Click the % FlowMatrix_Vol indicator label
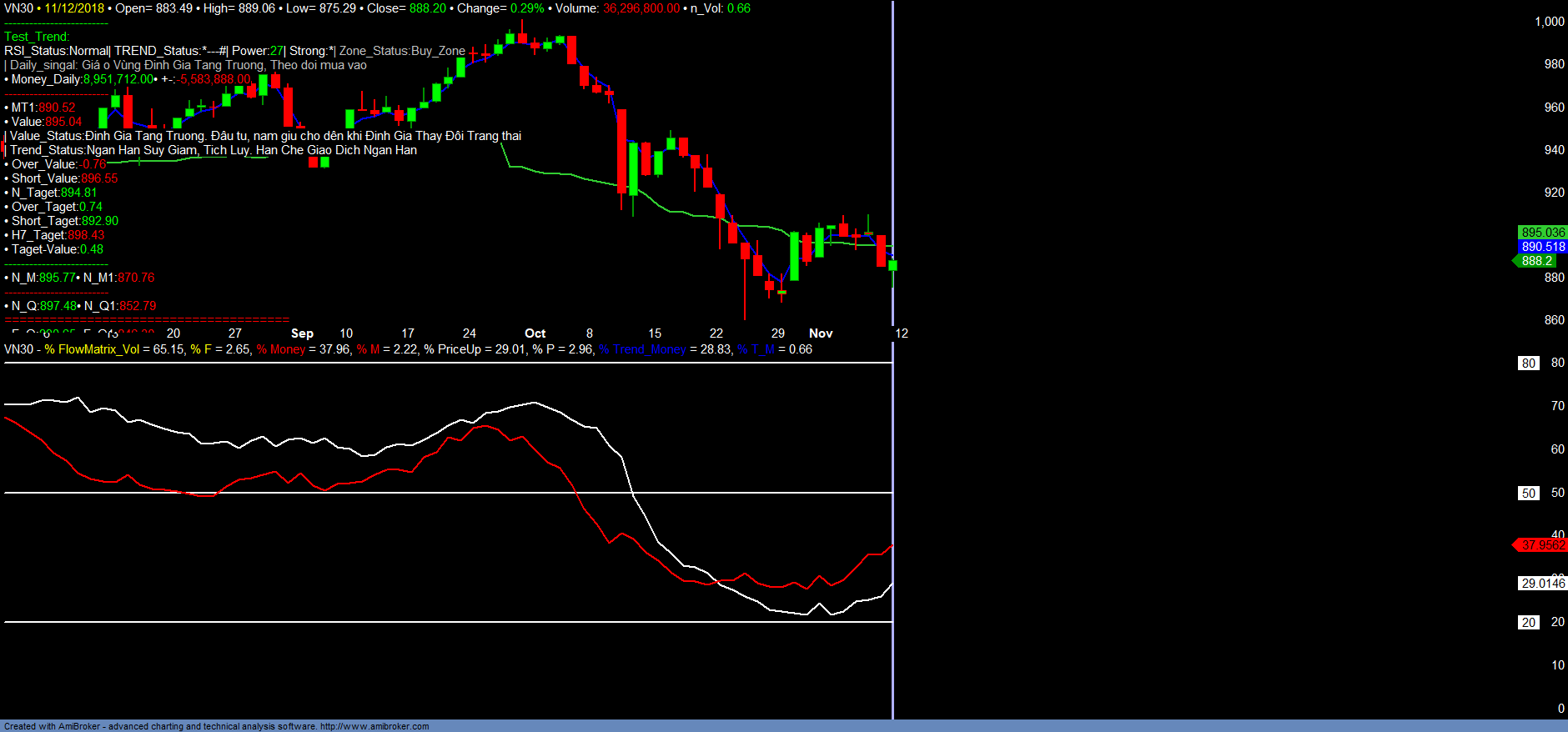Screen dimensions: 1568x732 pyautogui.click(x=92, y=349)
